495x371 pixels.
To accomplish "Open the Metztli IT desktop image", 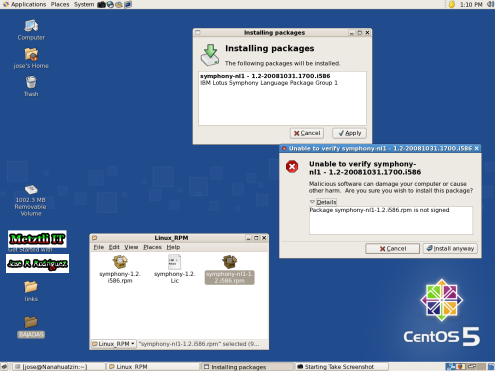I will 37,239.
